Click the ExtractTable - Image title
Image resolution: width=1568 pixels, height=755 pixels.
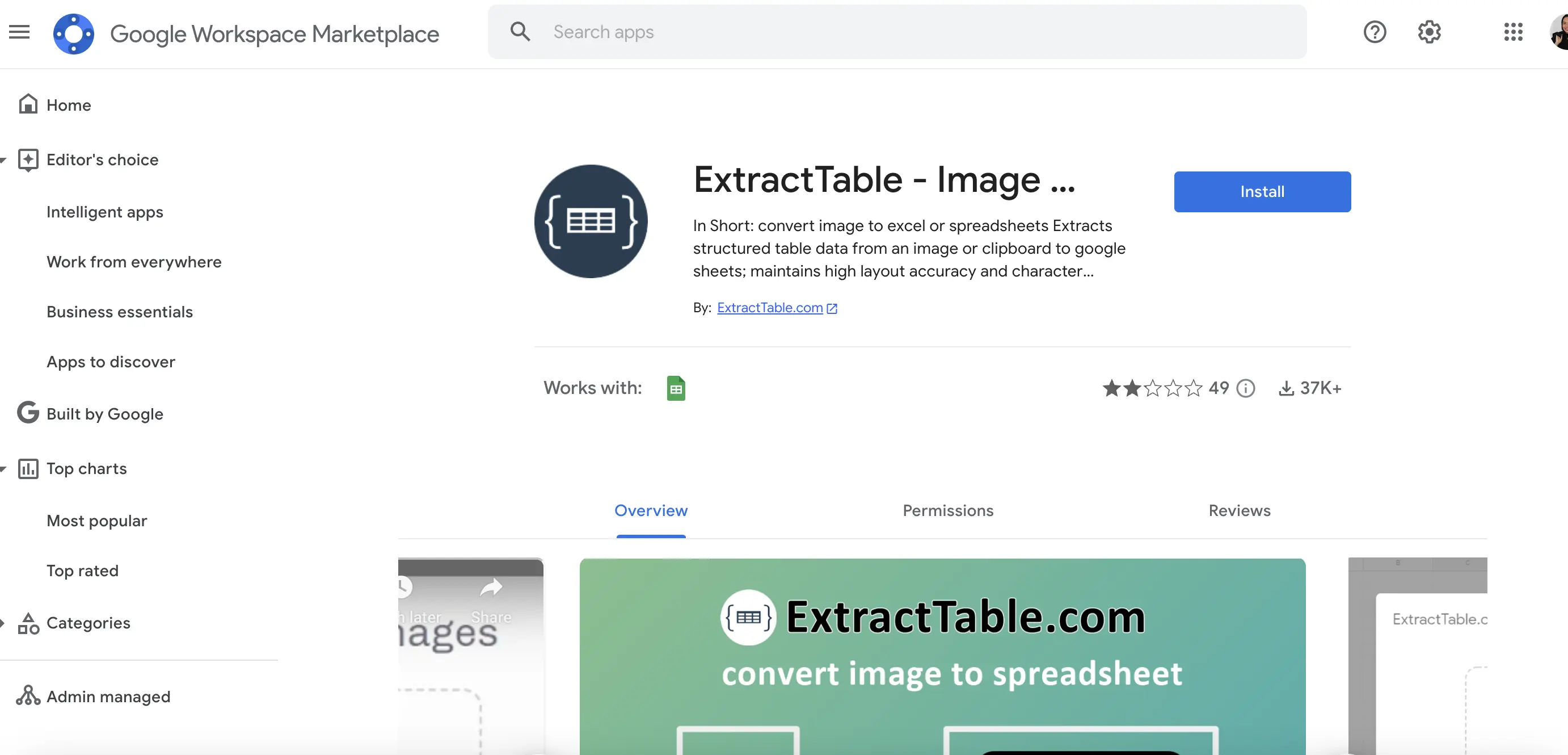coord(884,179)
